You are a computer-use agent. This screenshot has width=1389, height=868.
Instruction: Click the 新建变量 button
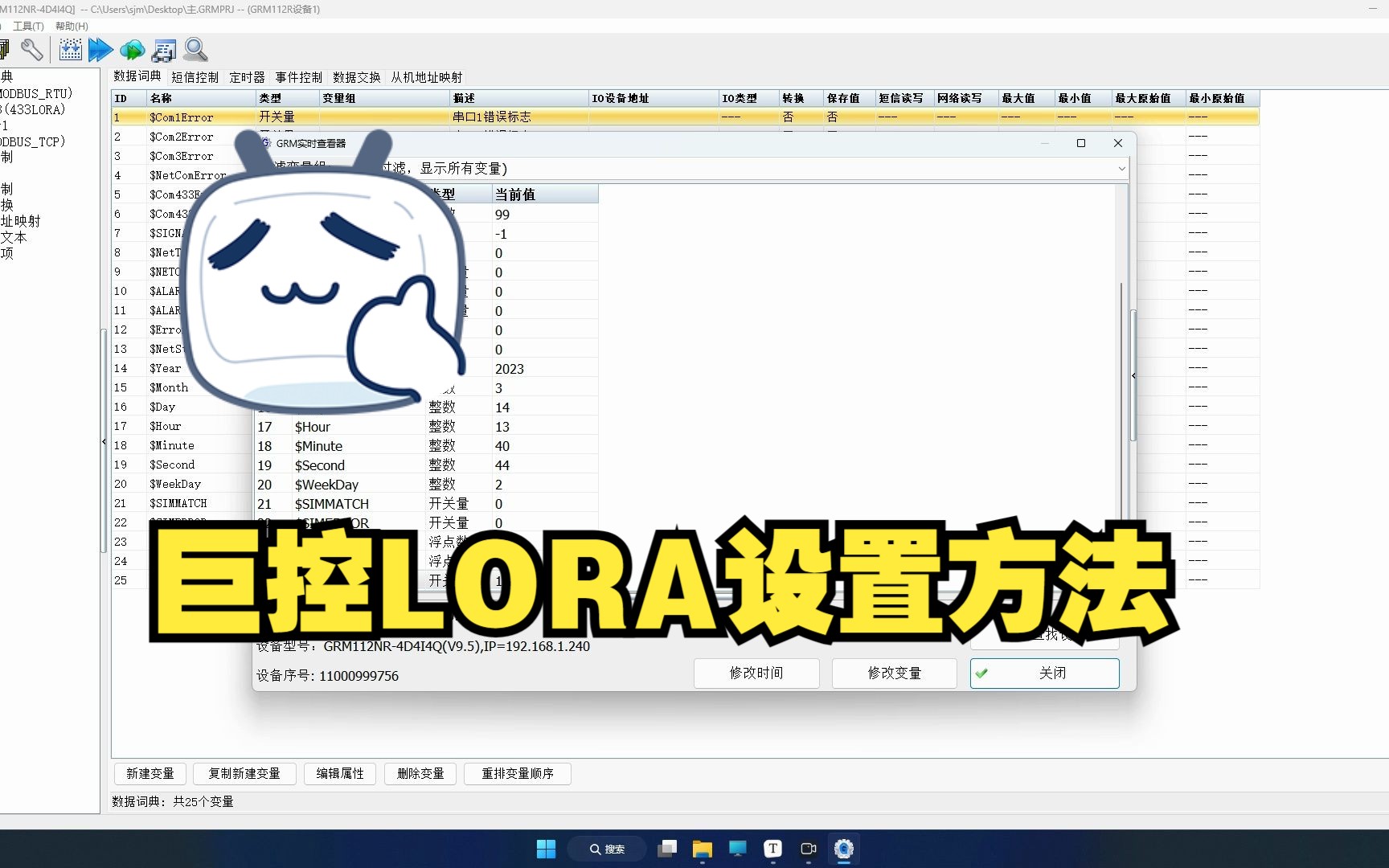pos(150,773)
